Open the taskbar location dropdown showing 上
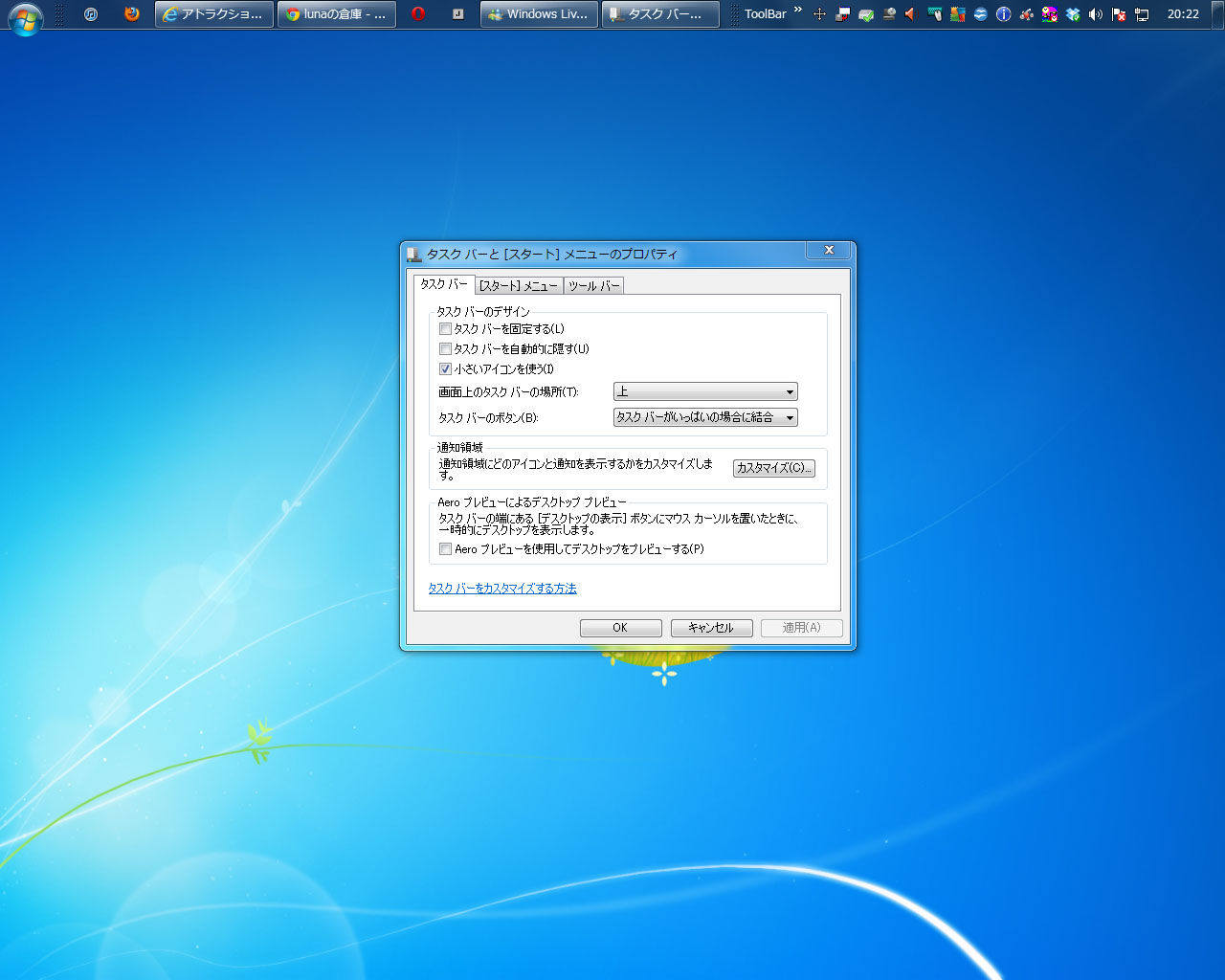This screenshot has height=980, width=1225. [x=705, y=391]
